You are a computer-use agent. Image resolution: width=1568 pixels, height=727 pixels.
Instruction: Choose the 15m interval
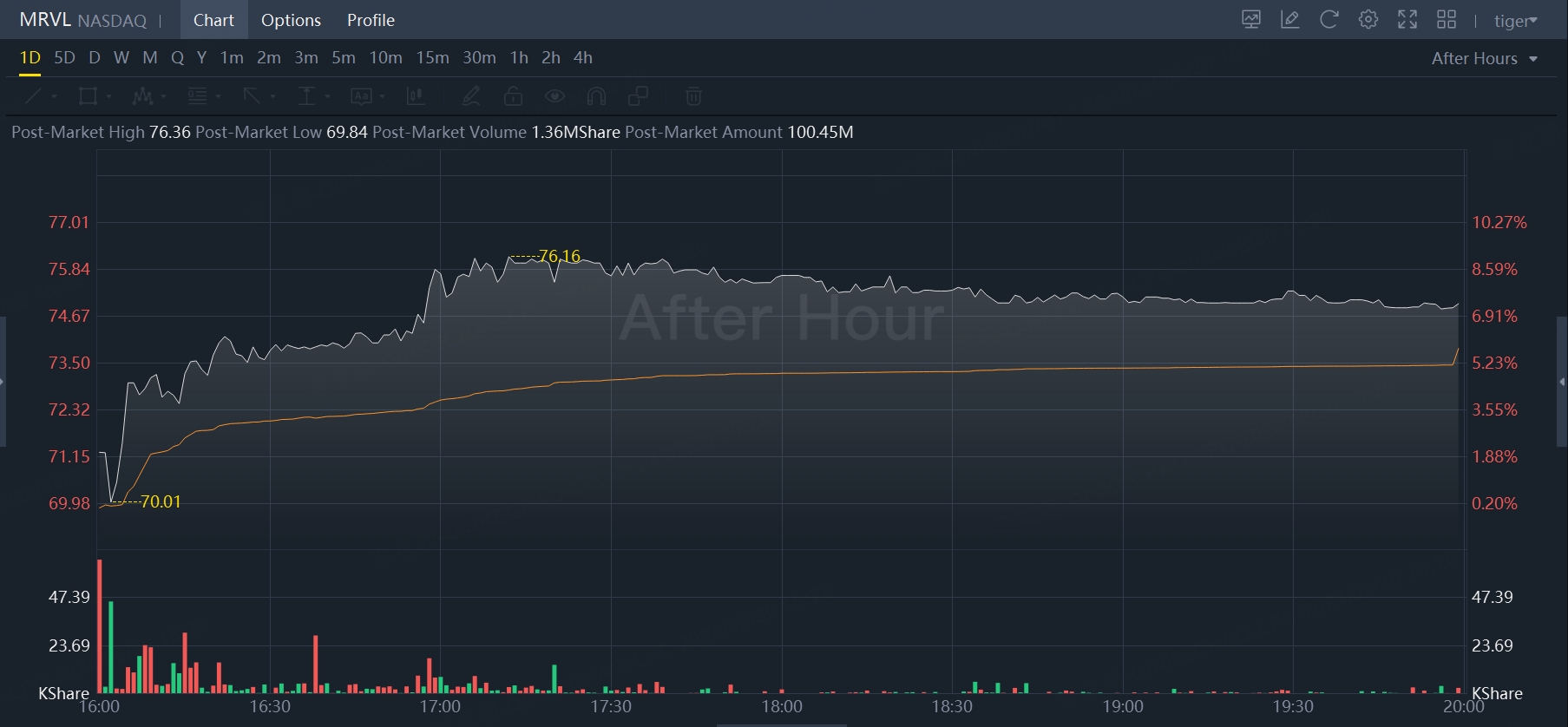[x=432, y=58]
